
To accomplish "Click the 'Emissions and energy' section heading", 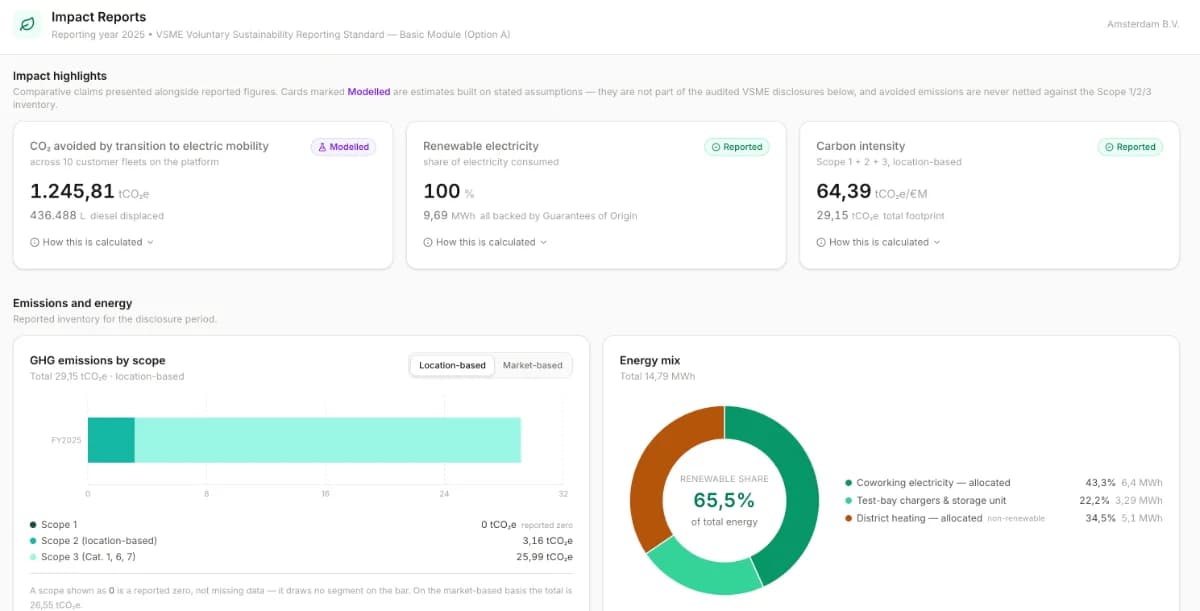I will [73, 303].
